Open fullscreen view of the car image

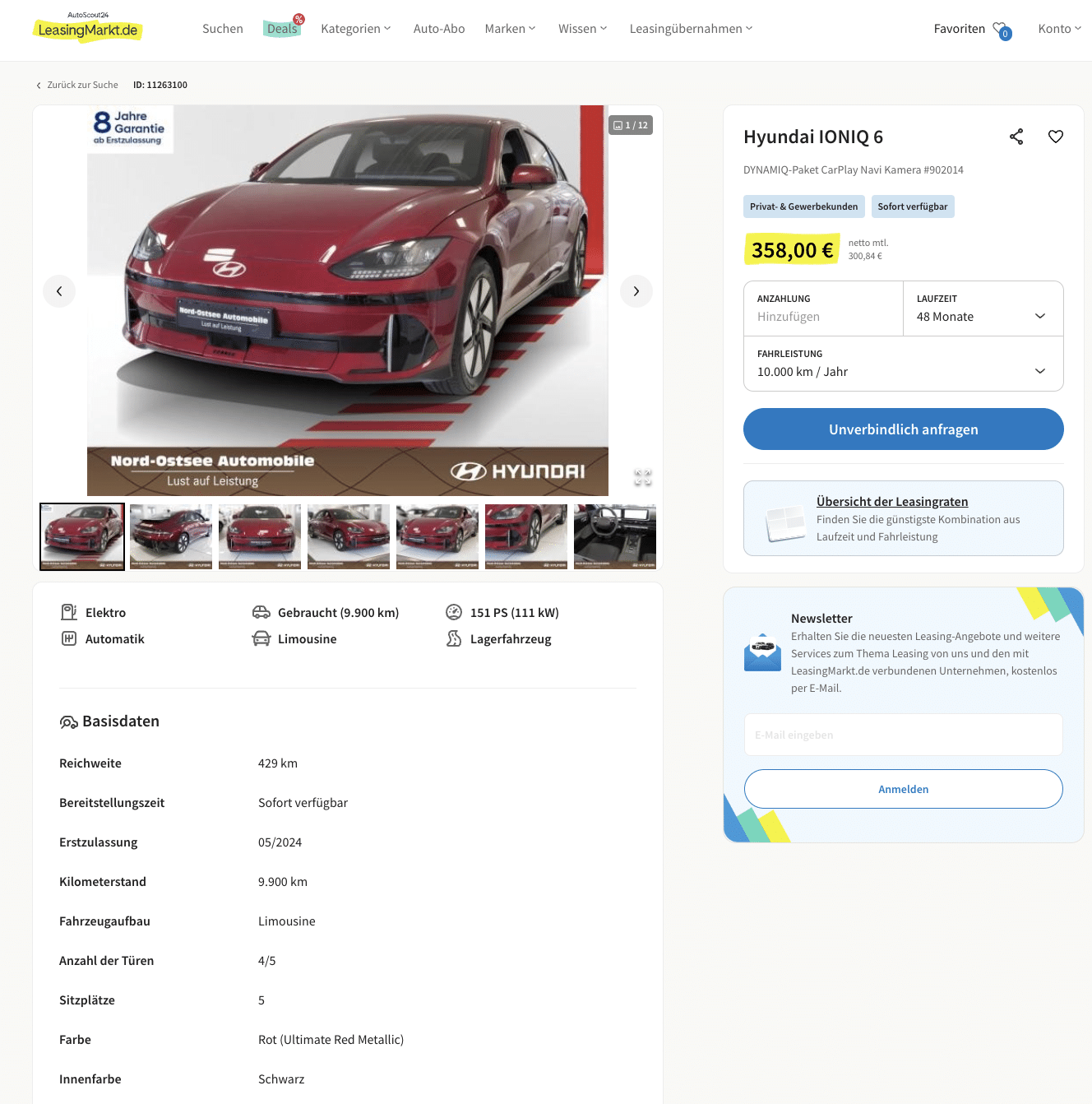pos(643,477)
